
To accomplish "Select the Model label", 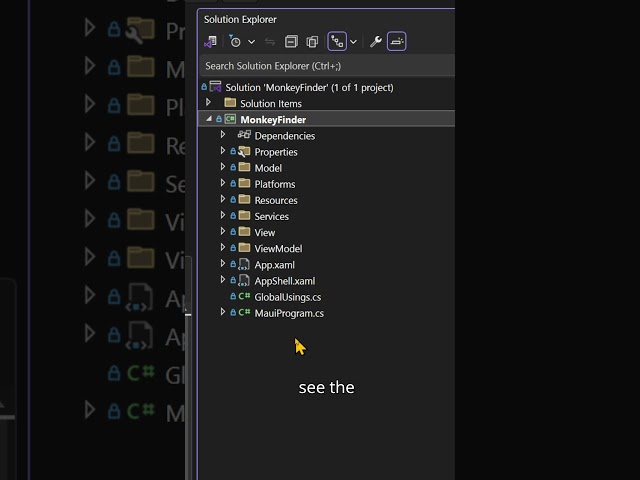I will 268,168.
